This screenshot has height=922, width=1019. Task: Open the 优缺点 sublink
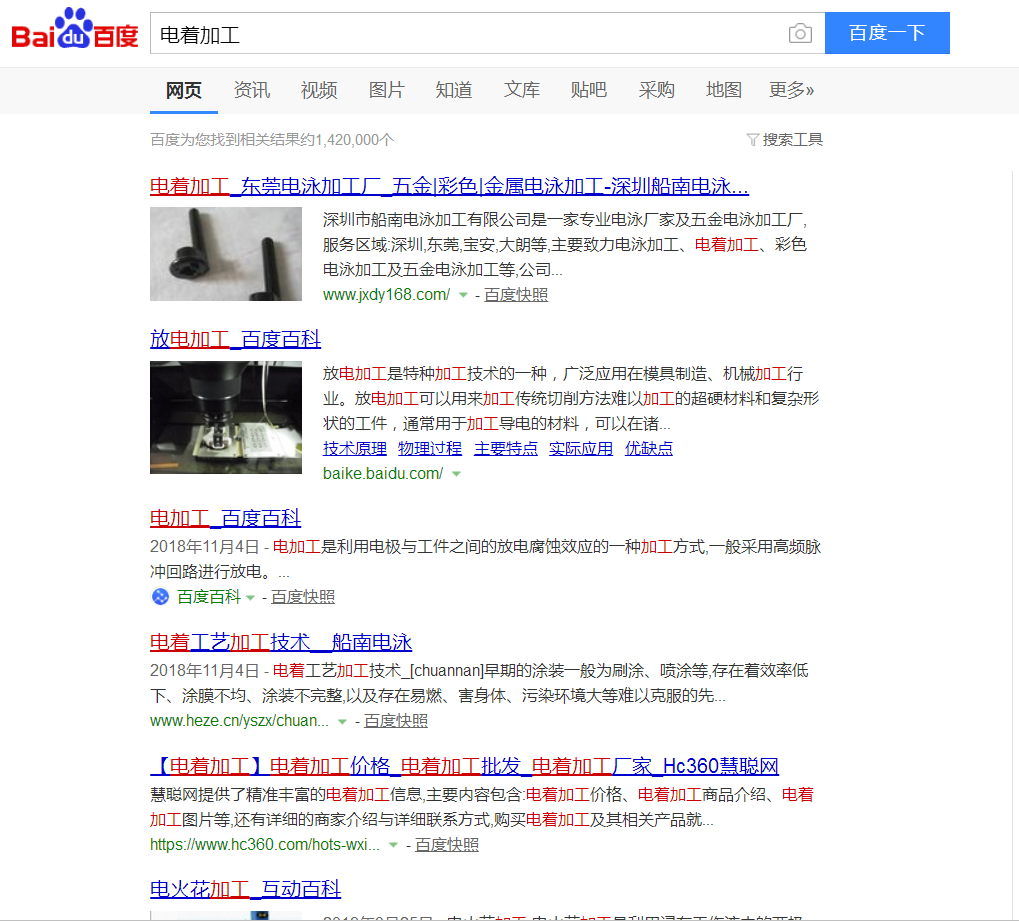click(x=649, y=448)
